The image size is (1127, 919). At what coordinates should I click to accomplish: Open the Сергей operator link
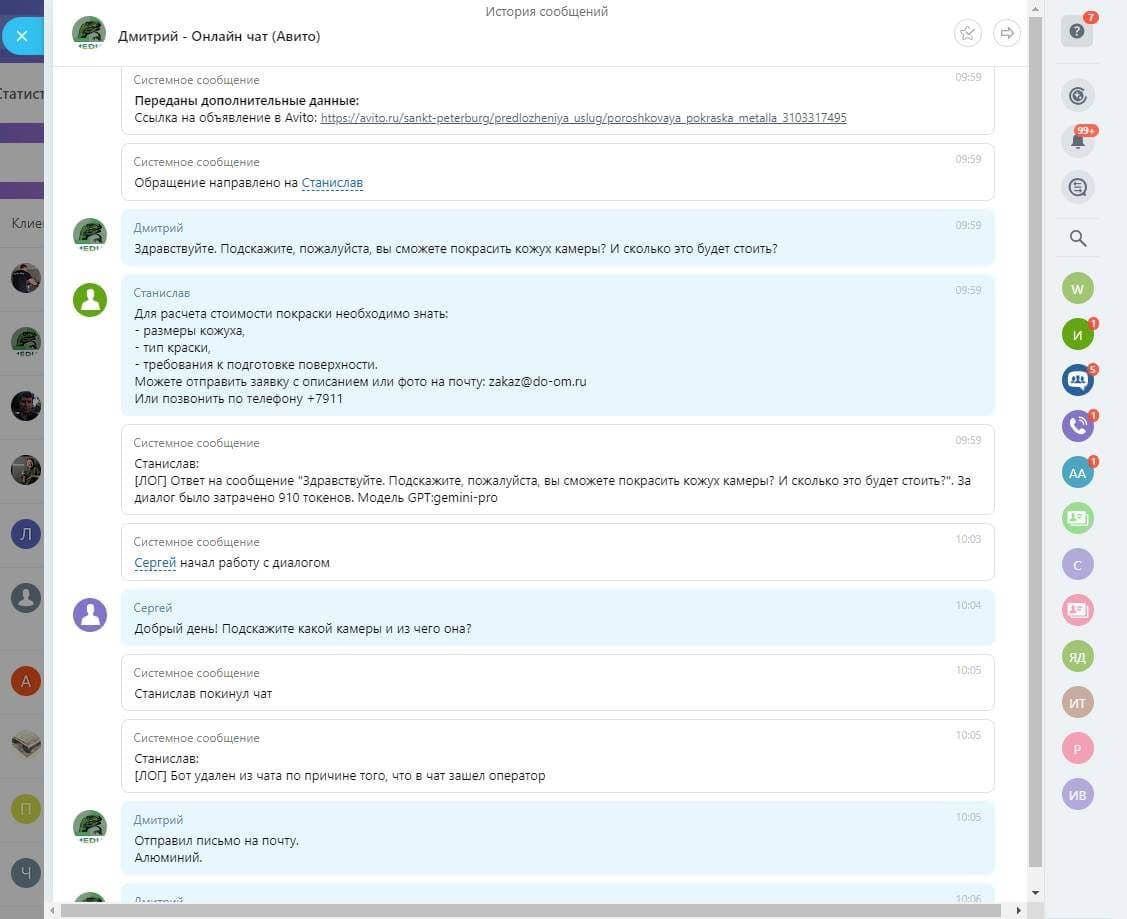point(155,563)
